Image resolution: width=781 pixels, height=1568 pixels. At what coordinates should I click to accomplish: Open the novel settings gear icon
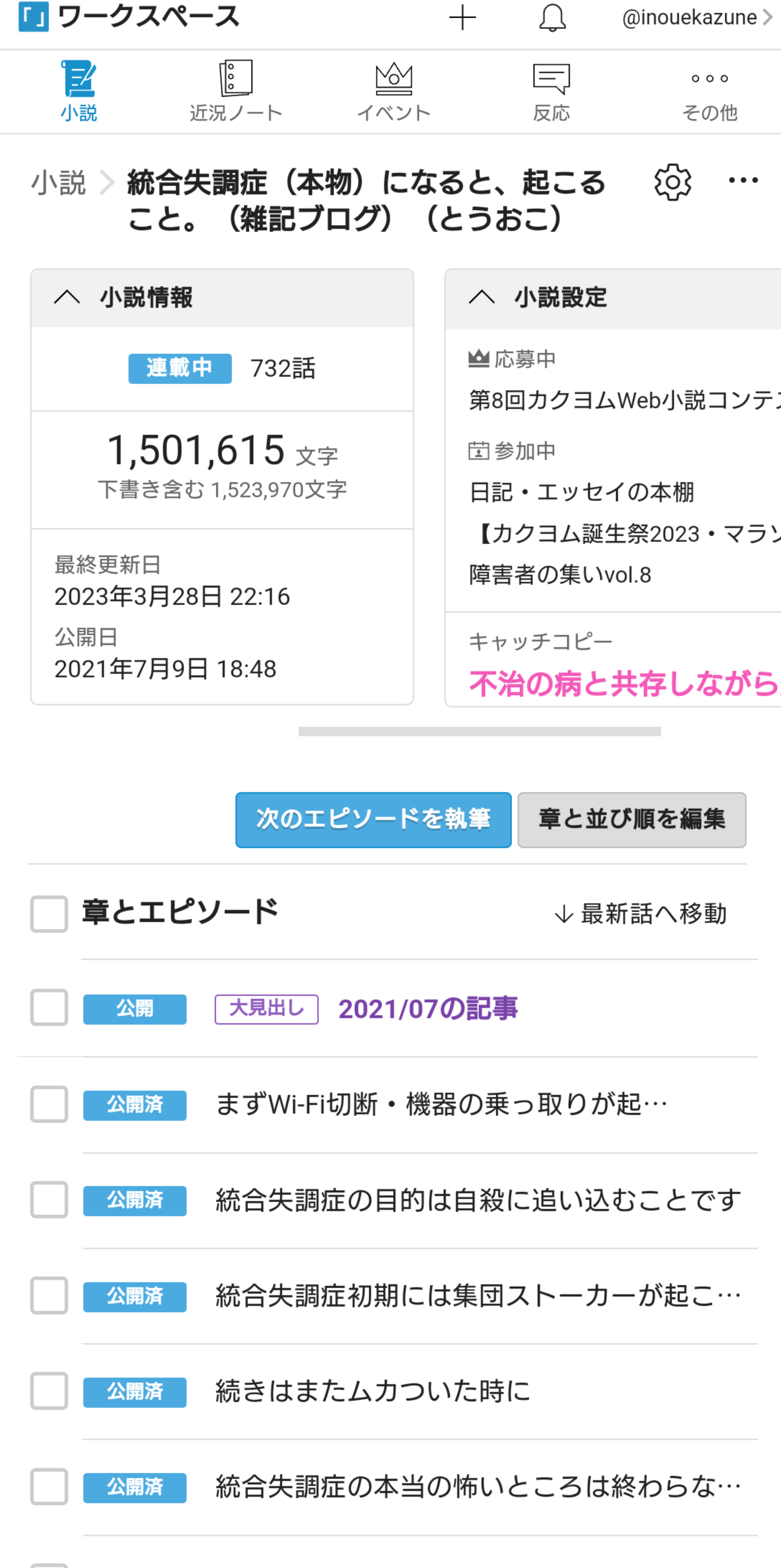click(672, 181)
